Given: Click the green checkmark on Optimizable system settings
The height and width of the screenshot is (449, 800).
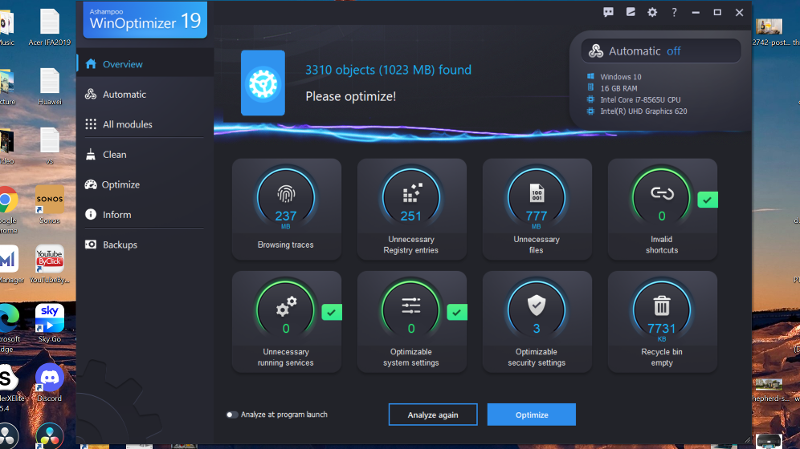Looking at the screenshot, I should coord(457,312).
